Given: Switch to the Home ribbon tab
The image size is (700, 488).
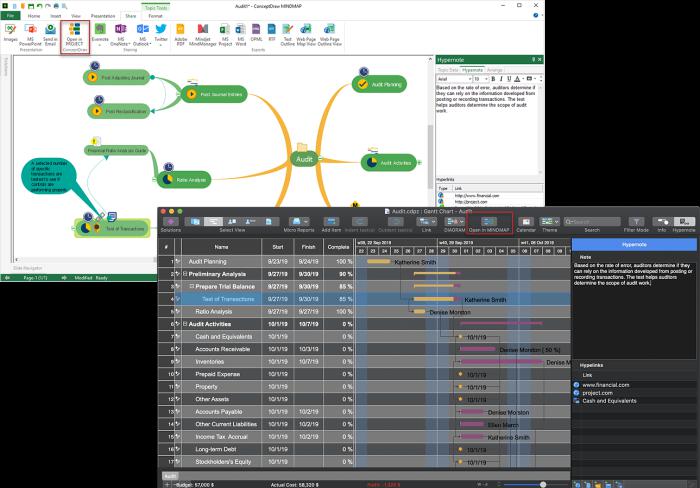Looking at the screenshot, I should click(34, 16).
